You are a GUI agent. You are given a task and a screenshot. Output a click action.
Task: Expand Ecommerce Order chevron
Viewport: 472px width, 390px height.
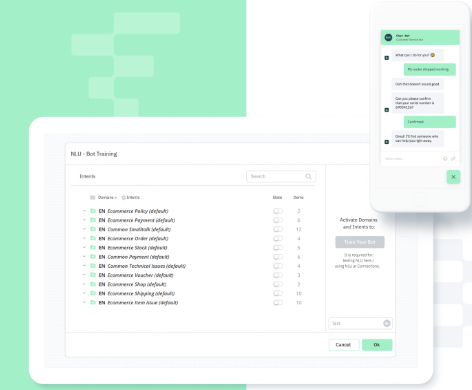pyautogui.click(x=84, y=238)
